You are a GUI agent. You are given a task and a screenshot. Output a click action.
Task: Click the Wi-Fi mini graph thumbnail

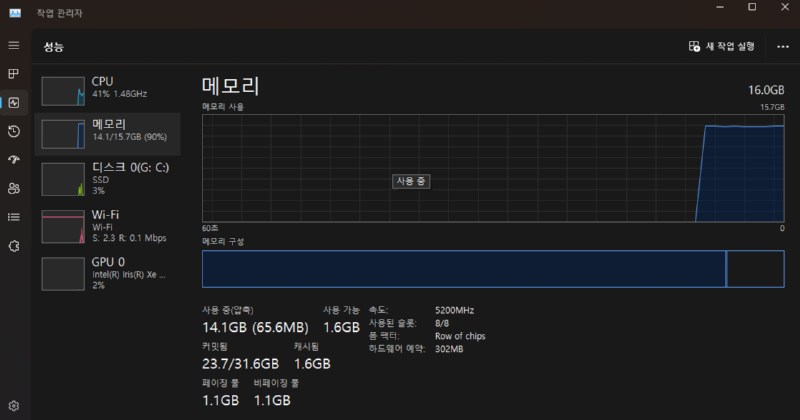(62, 227)
